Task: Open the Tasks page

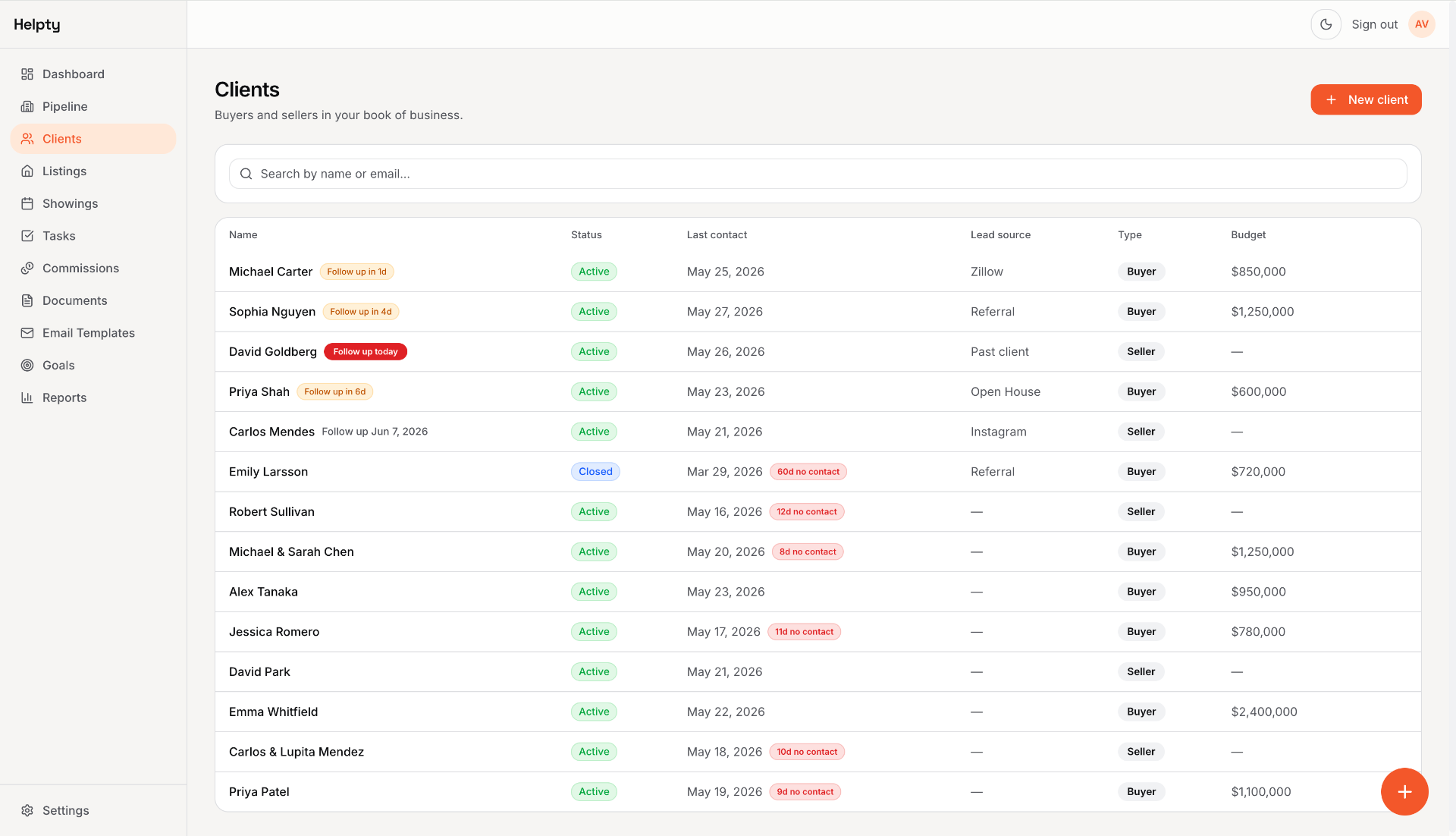Action: point(93,236)
